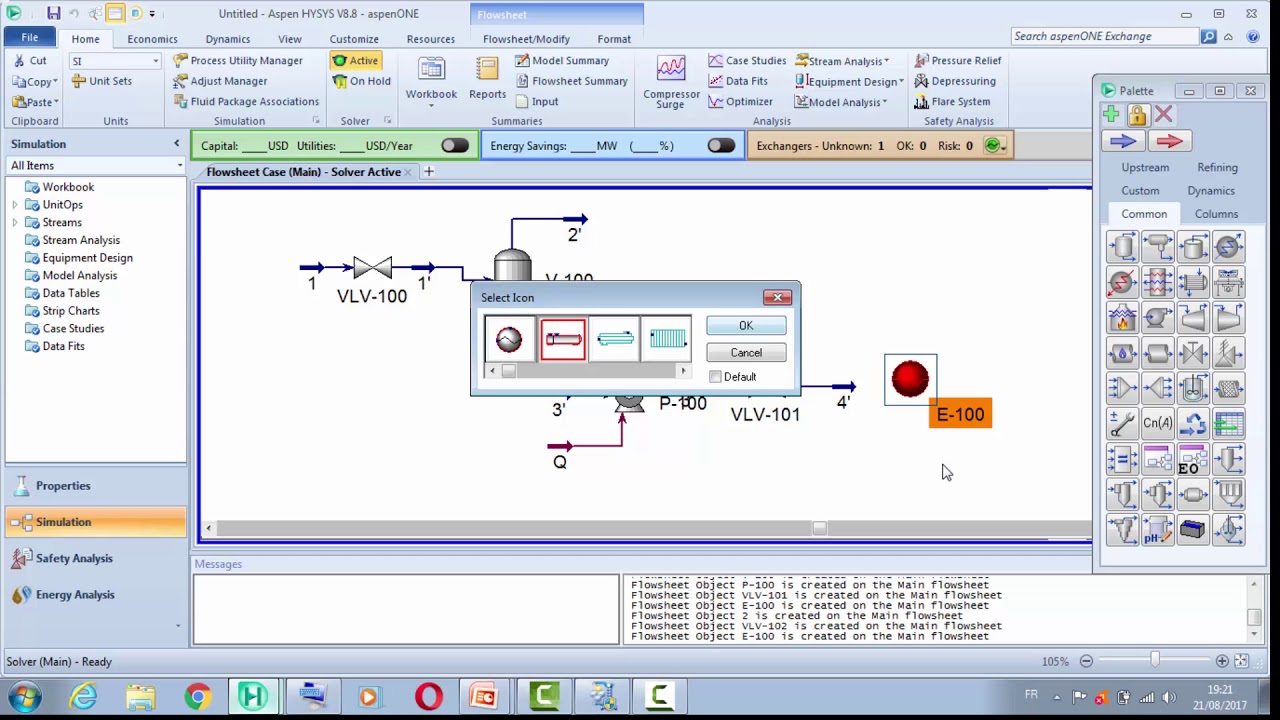The height and width of the screenshot is (720, 1280).
Task: Open Compressor Surge analysis
Action: (x=671, y=81)
